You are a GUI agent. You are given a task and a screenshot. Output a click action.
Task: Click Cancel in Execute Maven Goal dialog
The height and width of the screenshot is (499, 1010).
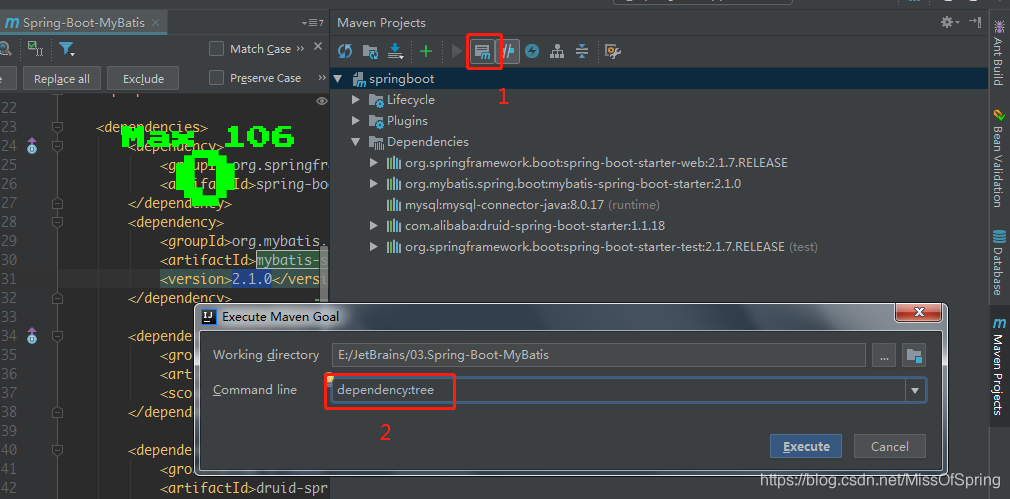point(890,446)
